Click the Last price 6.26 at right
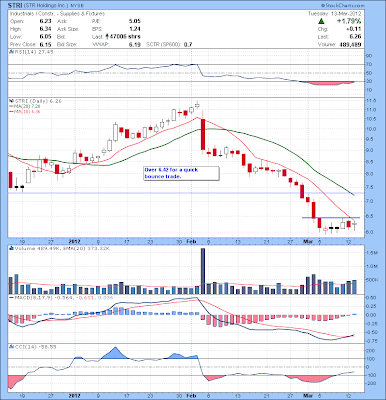The image size is (386, 400). point(356,37)
